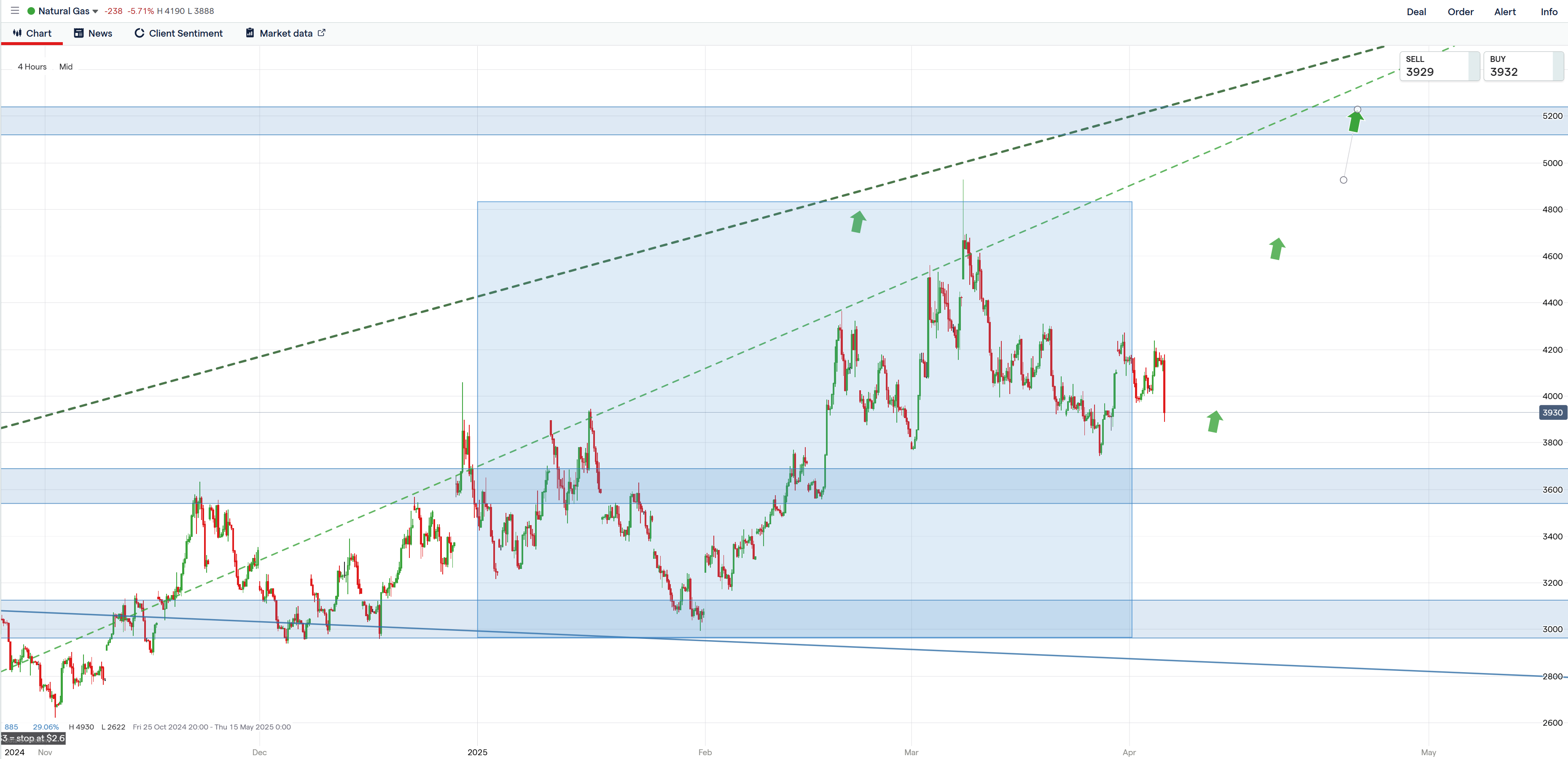Viewport: 1568px width, 759px height.
Task: Select the Chart candlestick icon
Action: [x=18, y=33]
